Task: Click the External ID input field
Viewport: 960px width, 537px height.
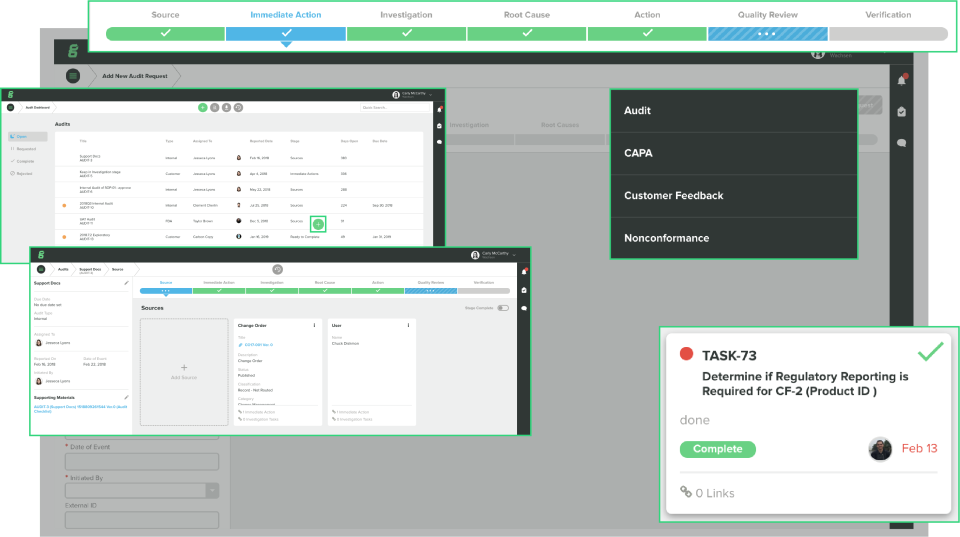Action: point(142,520)
